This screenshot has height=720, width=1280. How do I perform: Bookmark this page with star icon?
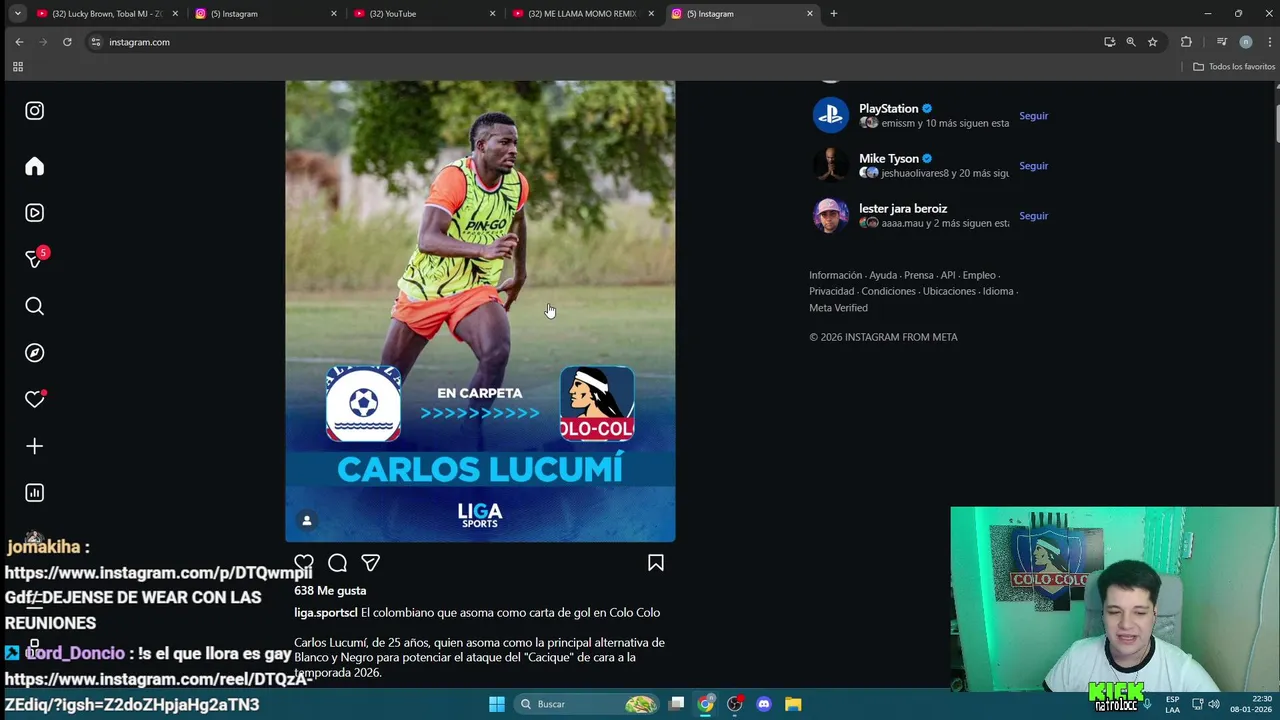pyautogui.click(x=1152, y=42)
